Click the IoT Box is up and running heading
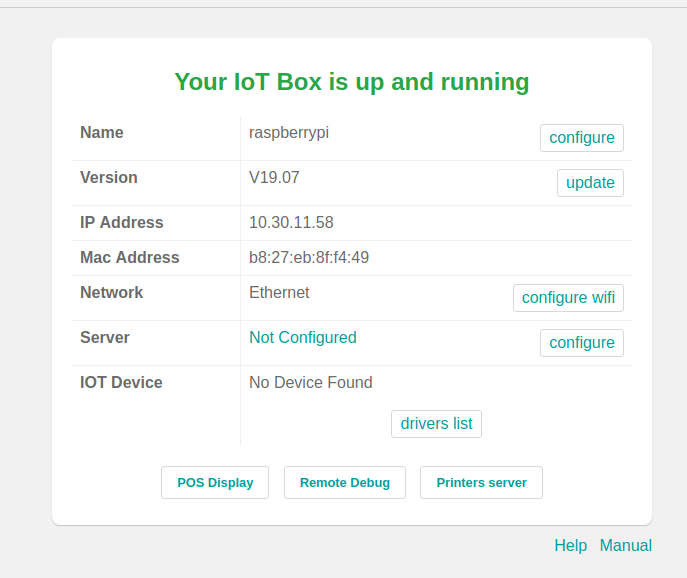The height and width of the screenshot is (578, 687). 352,82
